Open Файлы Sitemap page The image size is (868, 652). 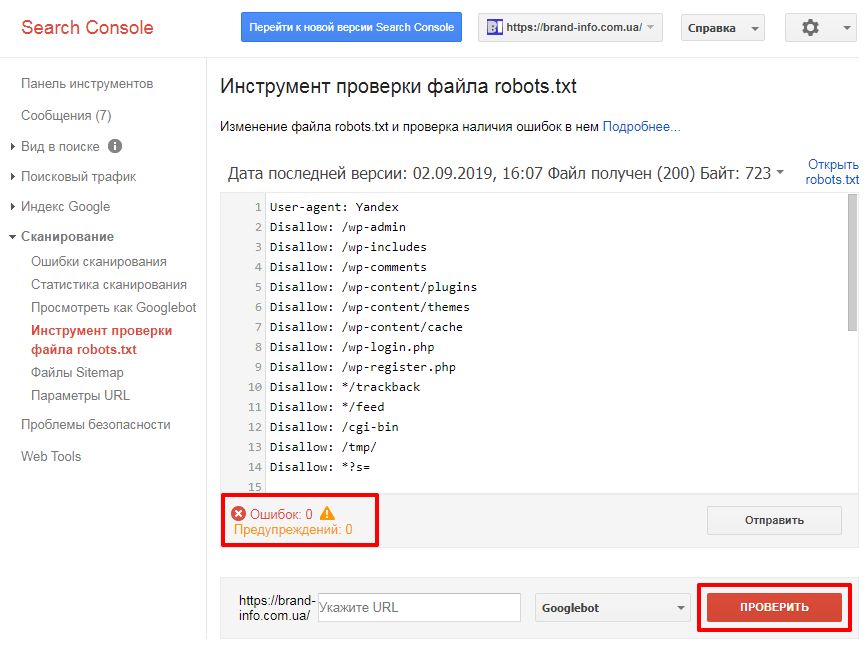(x=77, y=372)
